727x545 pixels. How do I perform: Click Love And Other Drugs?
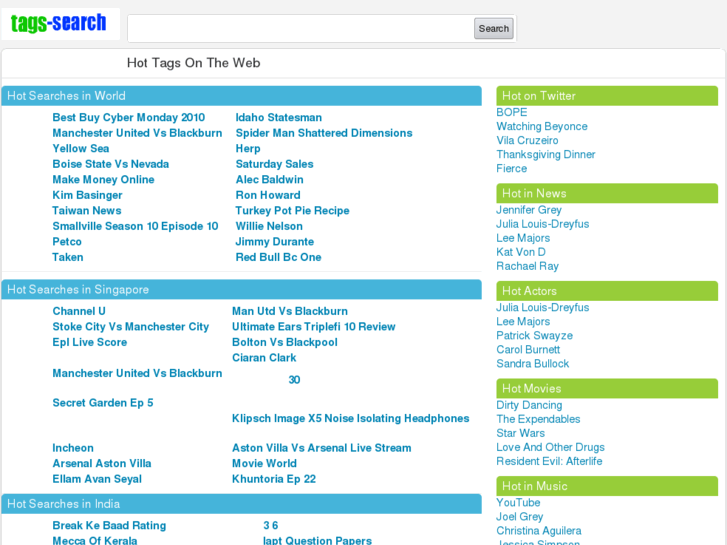click(x=550, y=447)
